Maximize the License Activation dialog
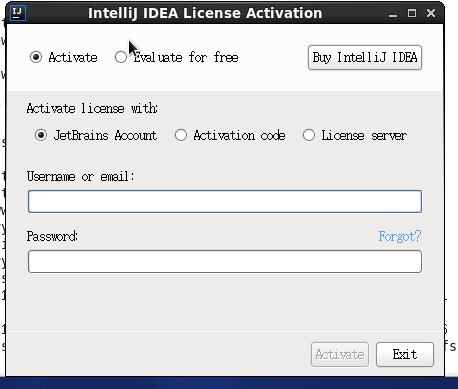The height and width of the screenshot is (389, 458). (412, 13)
